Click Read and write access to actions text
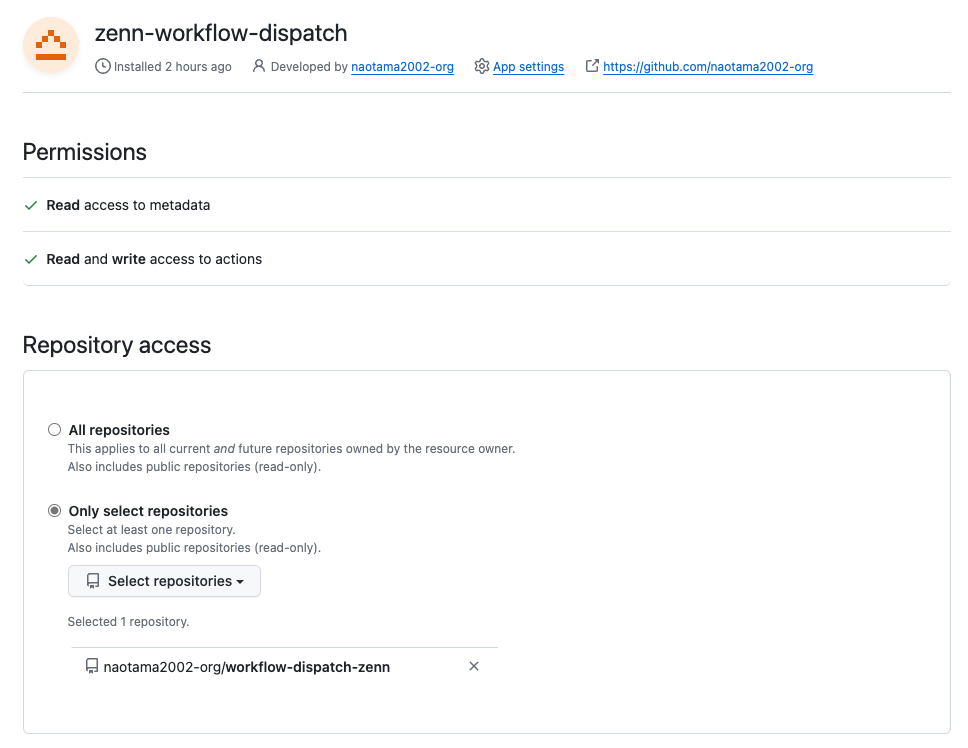 pyautogui.click(x=154, y=259)
